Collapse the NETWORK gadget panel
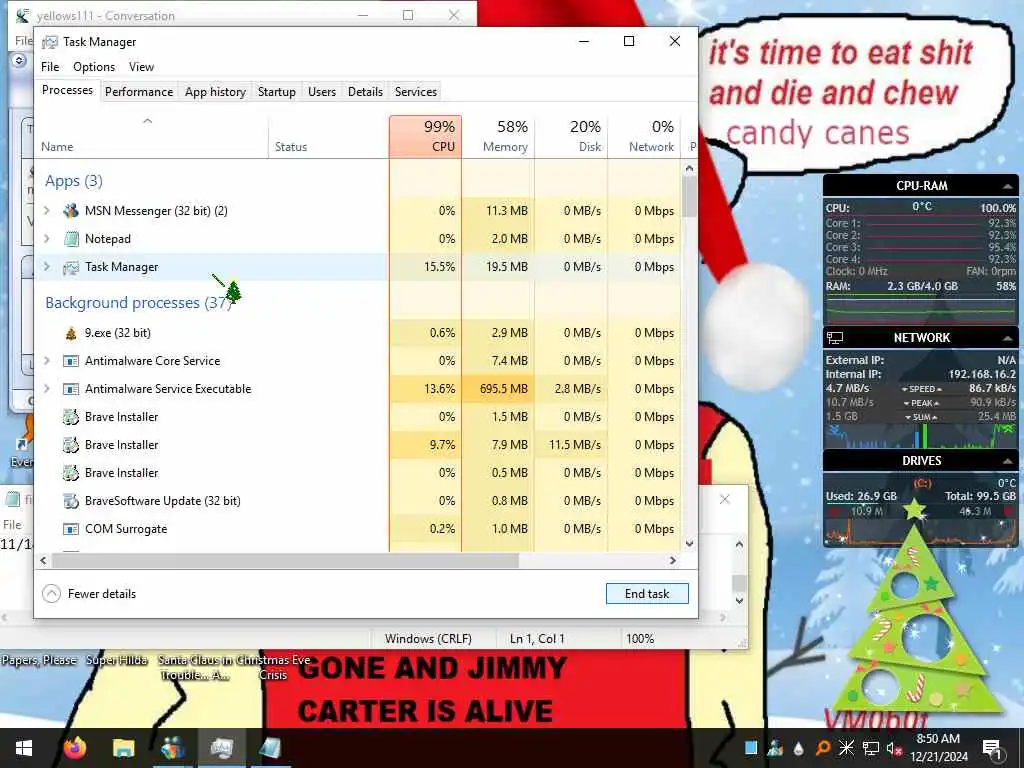 click(1007, 338)
